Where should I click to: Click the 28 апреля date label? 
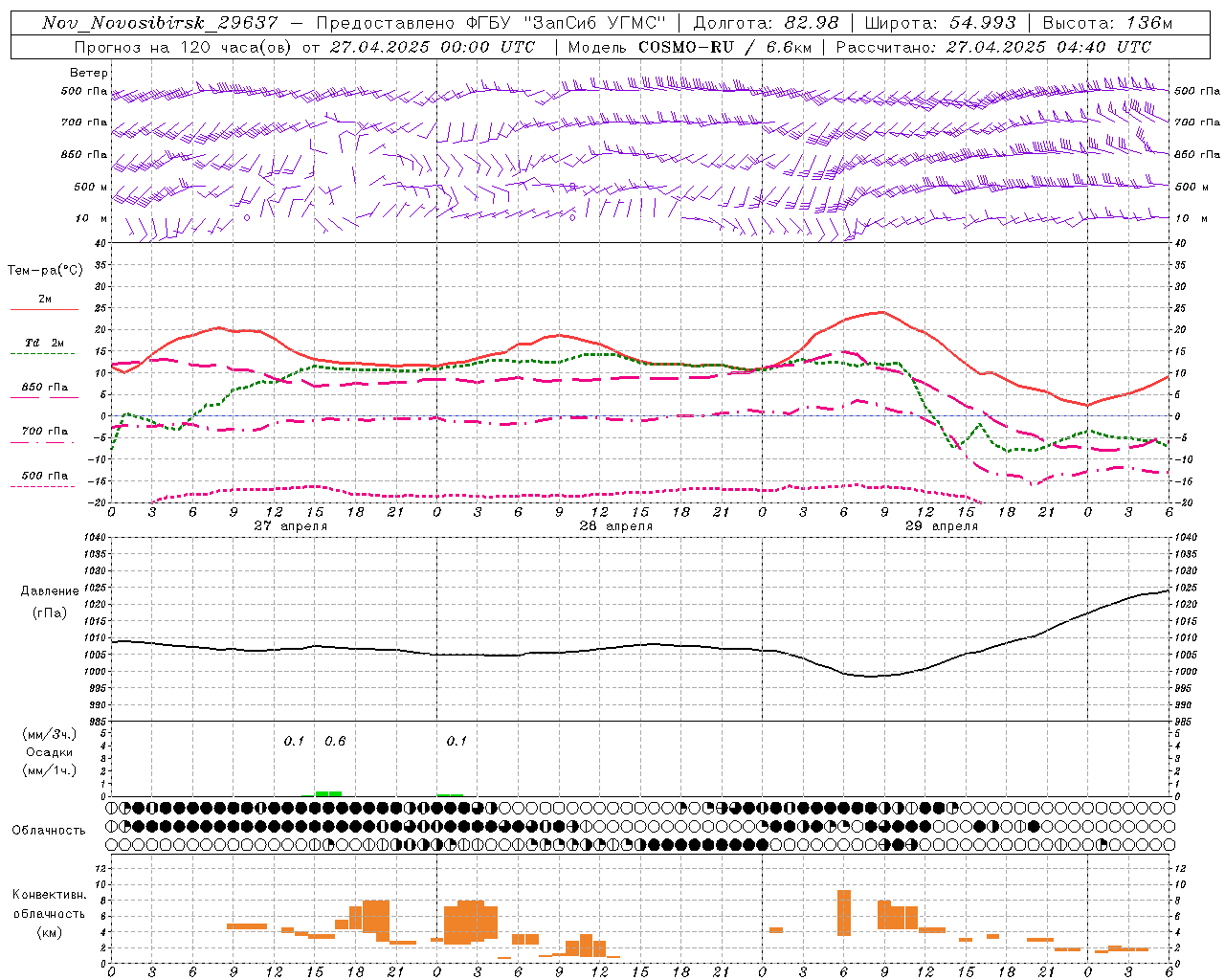click(x=615, y=526)
